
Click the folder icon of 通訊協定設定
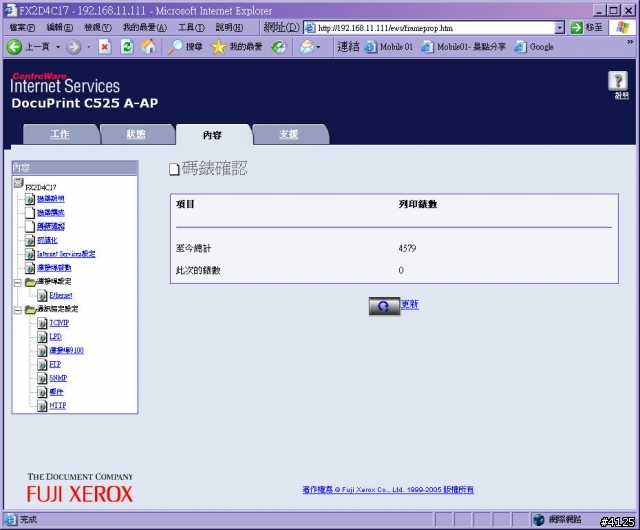pyautogui.click(x=31, y=309)
